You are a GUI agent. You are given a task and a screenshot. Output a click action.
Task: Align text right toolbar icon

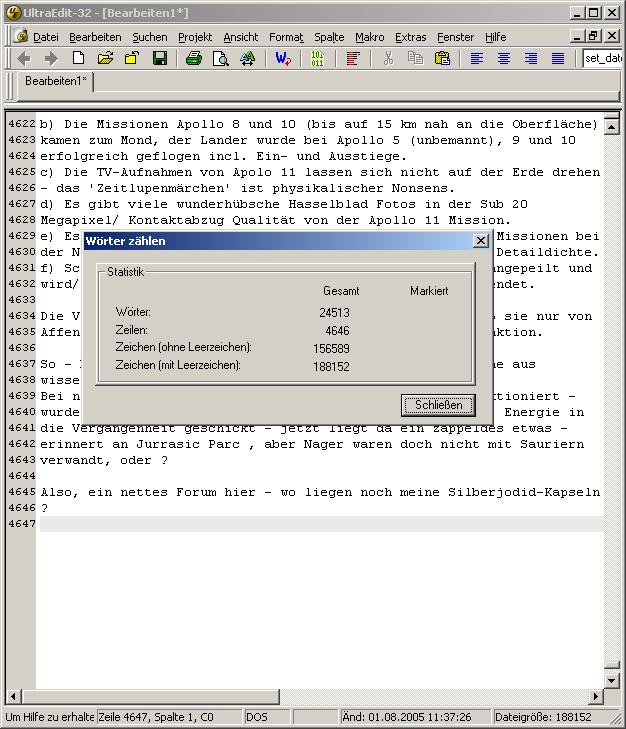tap(531, 59)
